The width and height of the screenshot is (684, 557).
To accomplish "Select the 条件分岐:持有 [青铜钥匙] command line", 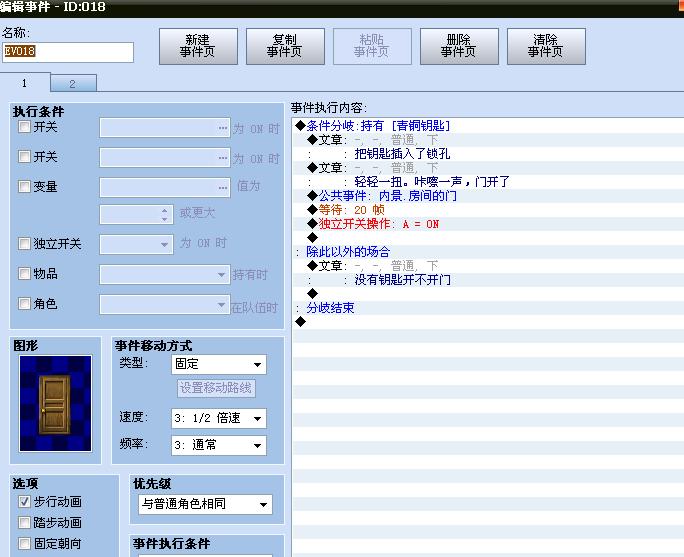I will [488, 126].
